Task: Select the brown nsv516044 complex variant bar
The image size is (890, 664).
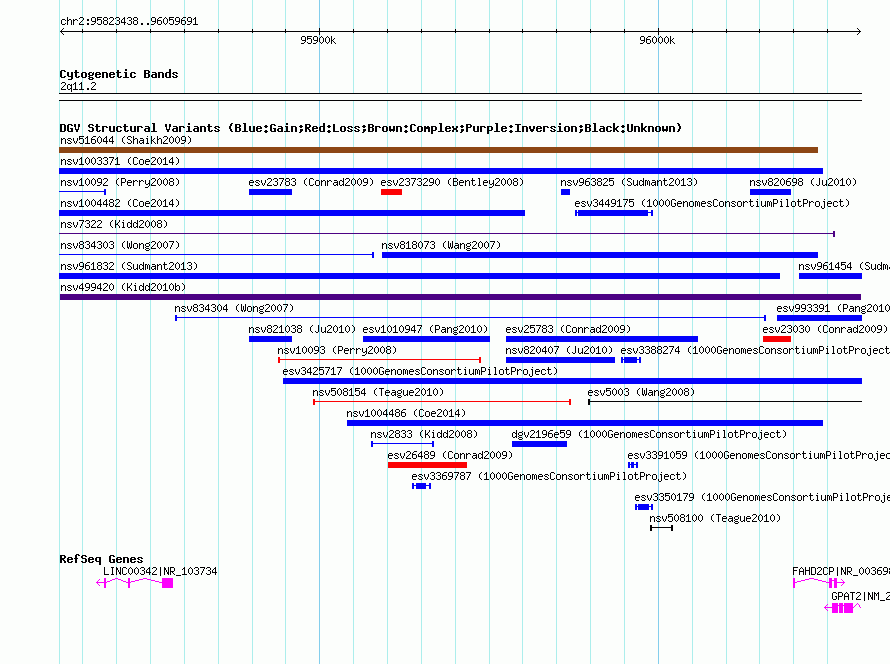Action: pos(438,150)
